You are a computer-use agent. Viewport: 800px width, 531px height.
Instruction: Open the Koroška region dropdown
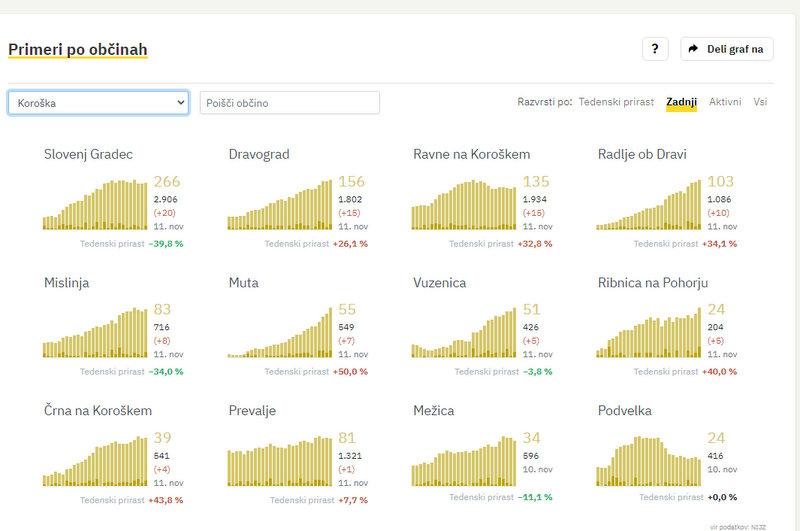98,102
